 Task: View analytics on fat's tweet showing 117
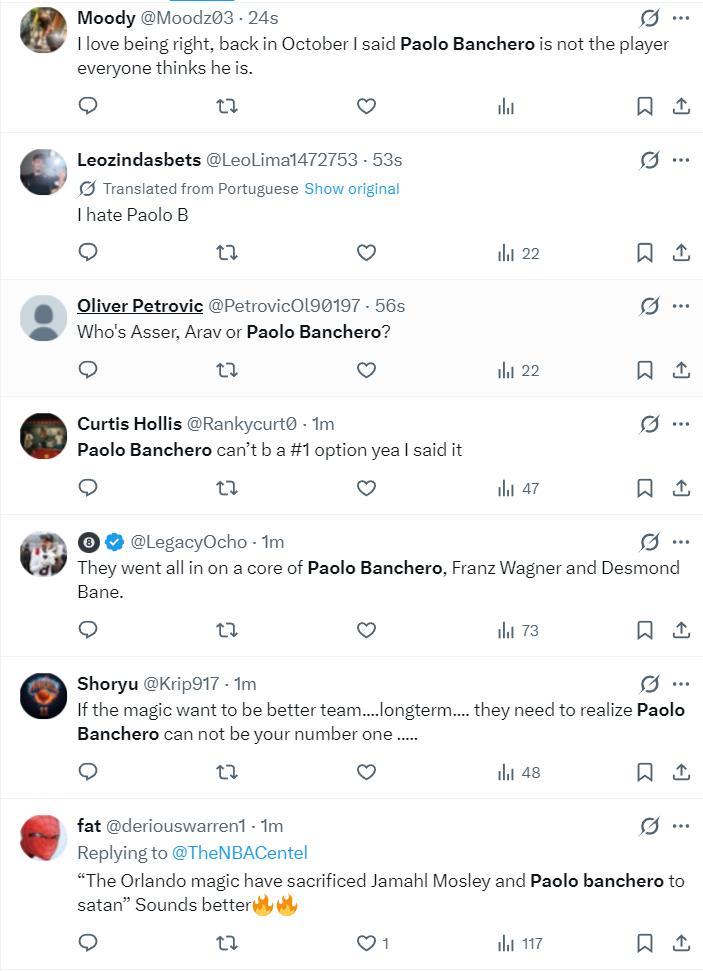point(518,943)
